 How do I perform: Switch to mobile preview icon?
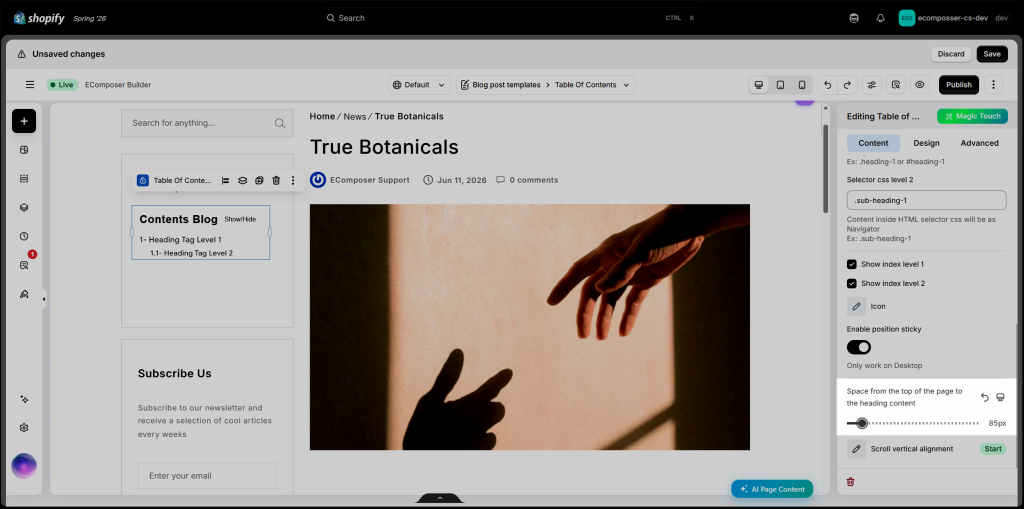pyautogui.click(x=801, y=85)
